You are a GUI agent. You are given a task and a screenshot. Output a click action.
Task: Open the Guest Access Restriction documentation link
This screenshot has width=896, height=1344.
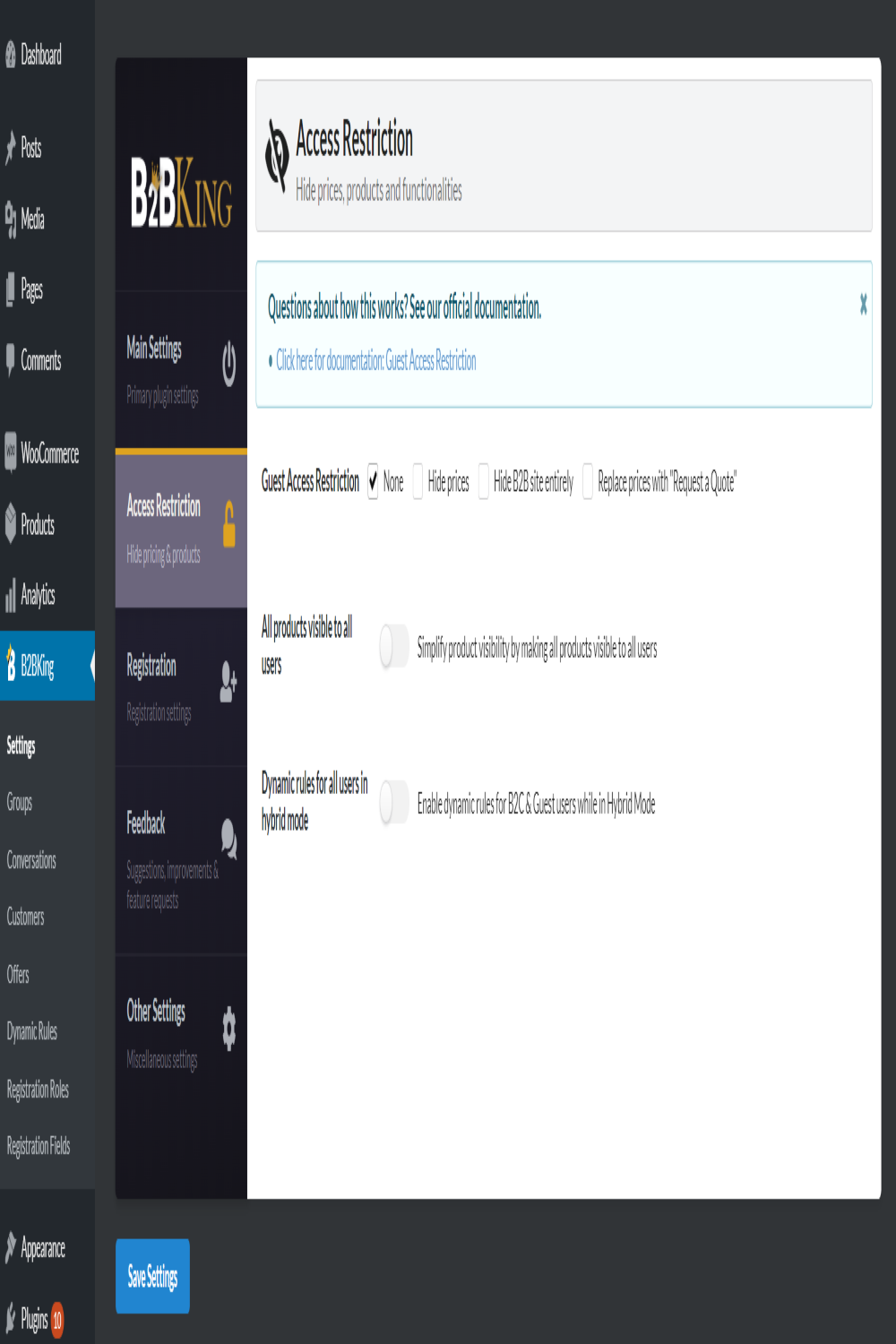tap(375, 361)
